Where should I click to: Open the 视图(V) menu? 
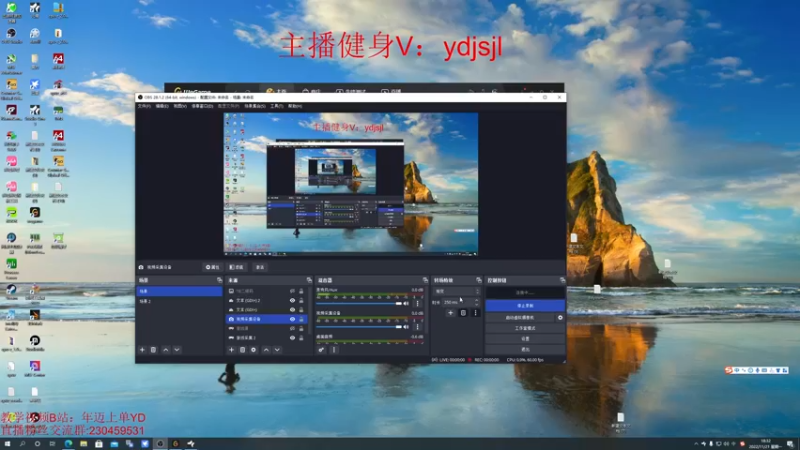tap(180, 106)
